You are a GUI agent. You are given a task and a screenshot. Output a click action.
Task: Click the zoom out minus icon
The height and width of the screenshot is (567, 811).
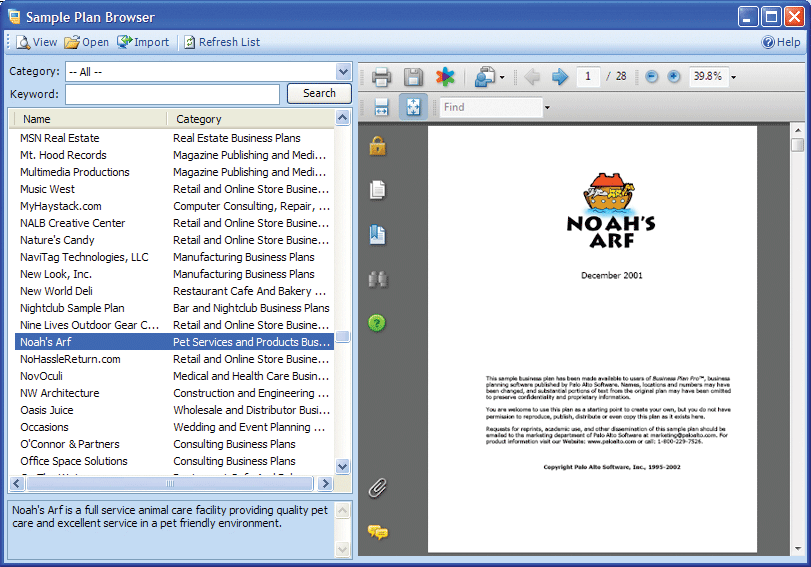(x=652, y=77)
